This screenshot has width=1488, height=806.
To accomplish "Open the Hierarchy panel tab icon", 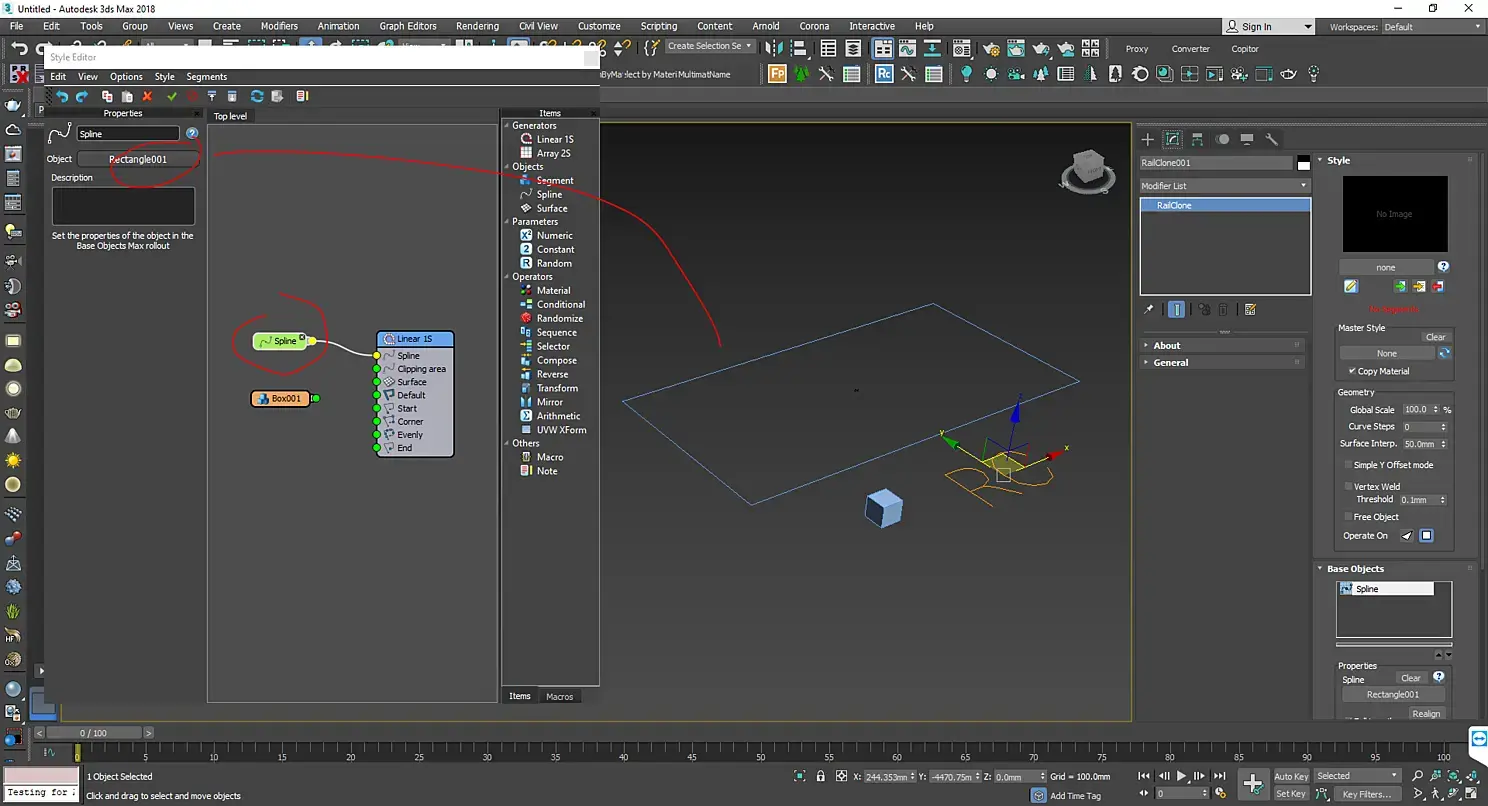I will tap(1197, 139).
